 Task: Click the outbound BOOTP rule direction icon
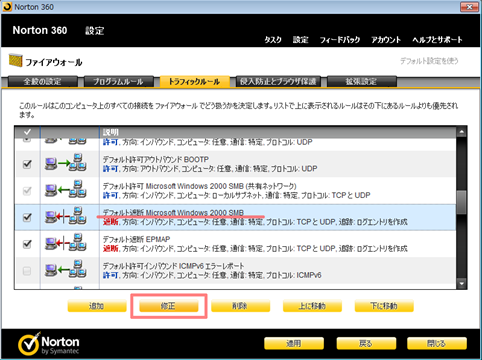pos(66,163)
